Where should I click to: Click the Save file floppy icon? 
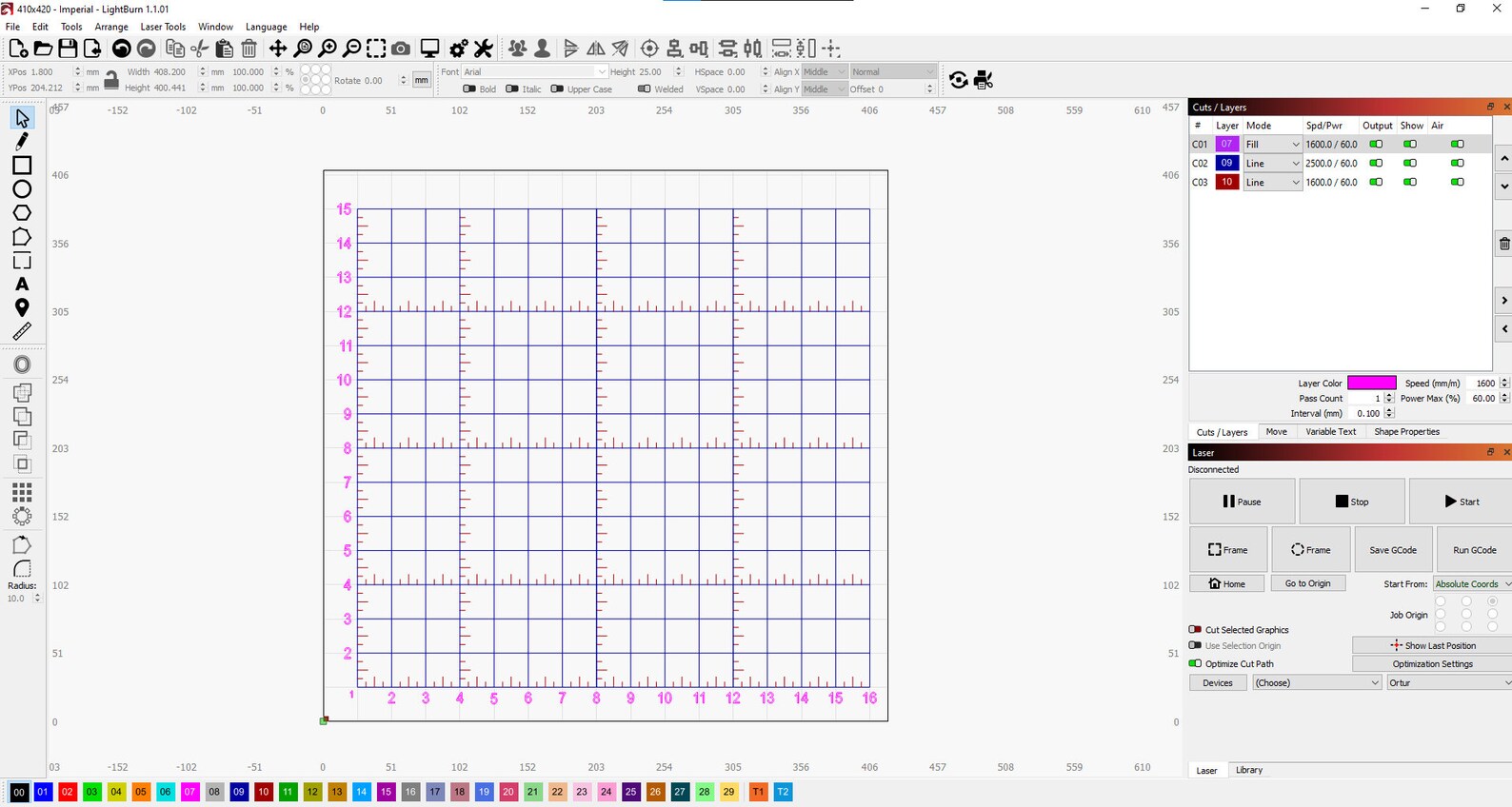pyautogui.click(x=68, y=49)
